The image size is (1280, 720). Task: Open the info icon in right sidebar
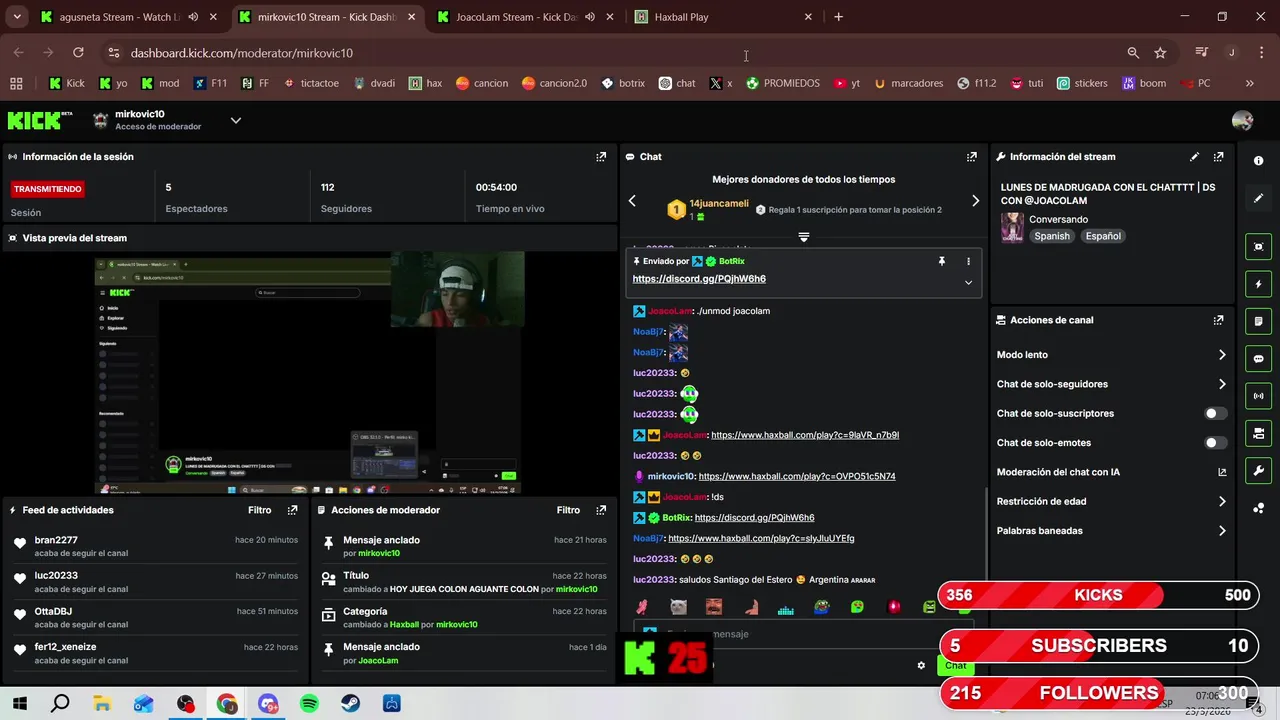[1258, 160]
